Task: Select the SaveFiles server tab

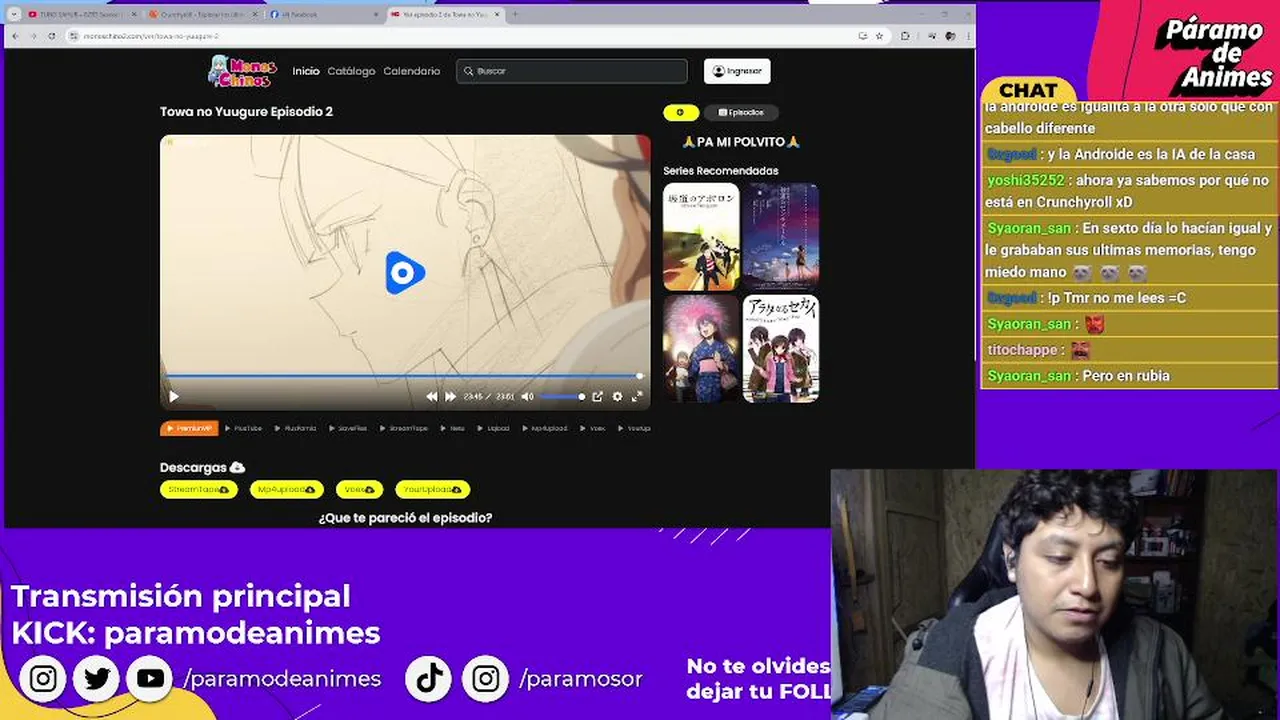Action: [x=349, y=428]
